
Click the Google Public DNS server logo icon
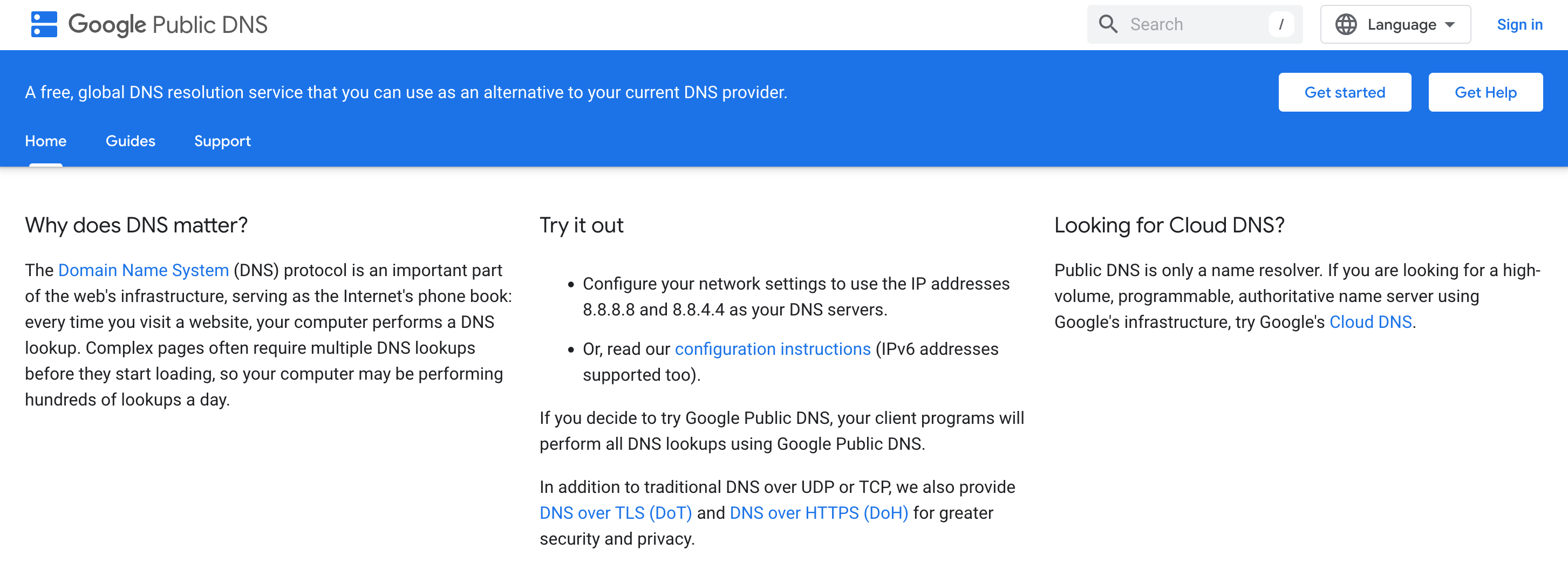click(x=44, y=24)
